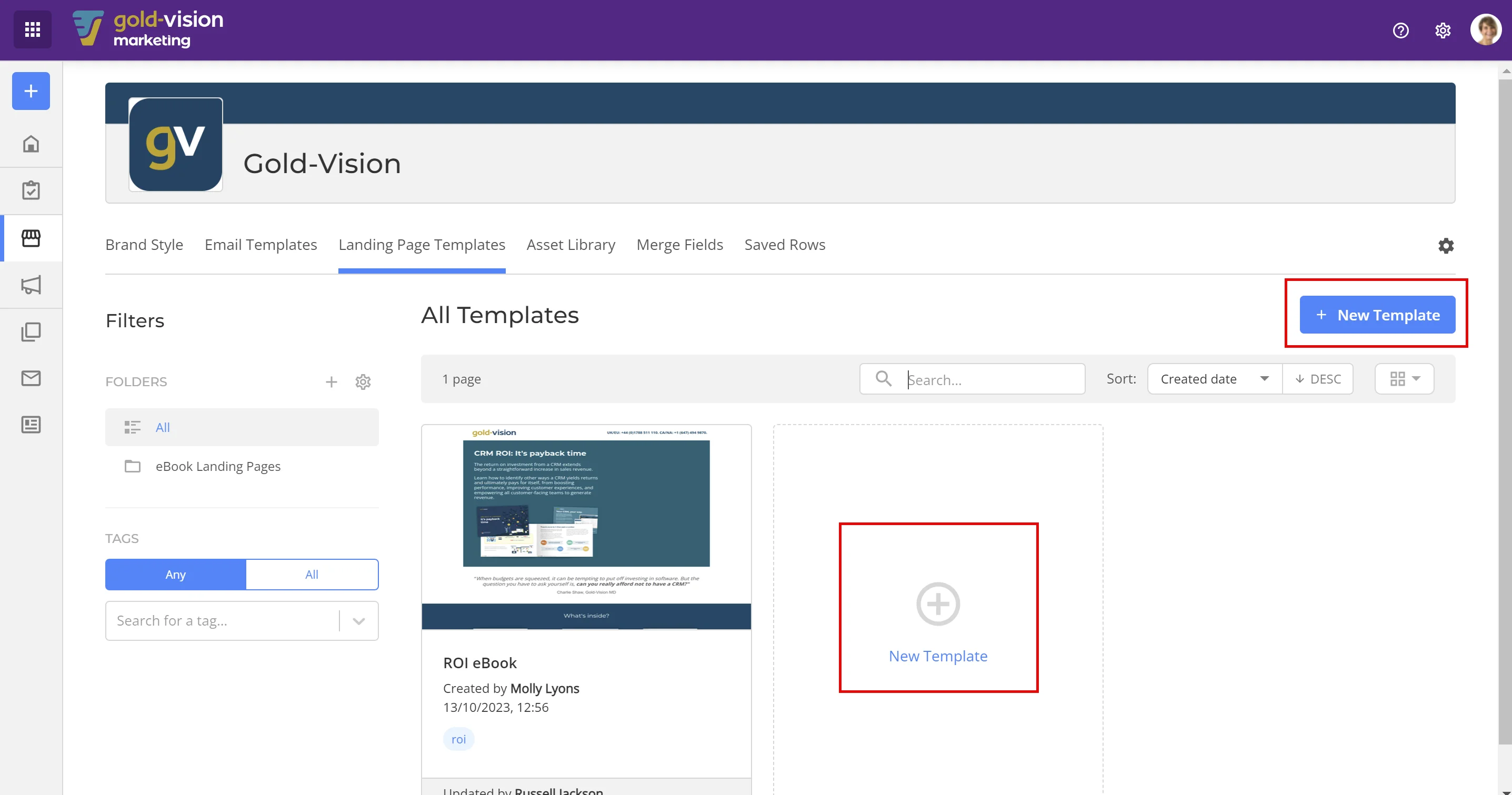This screenshot has width=1512, height=795.
Task: Select the brand store icon in sidebar
Action: click(x=31, y=238)
